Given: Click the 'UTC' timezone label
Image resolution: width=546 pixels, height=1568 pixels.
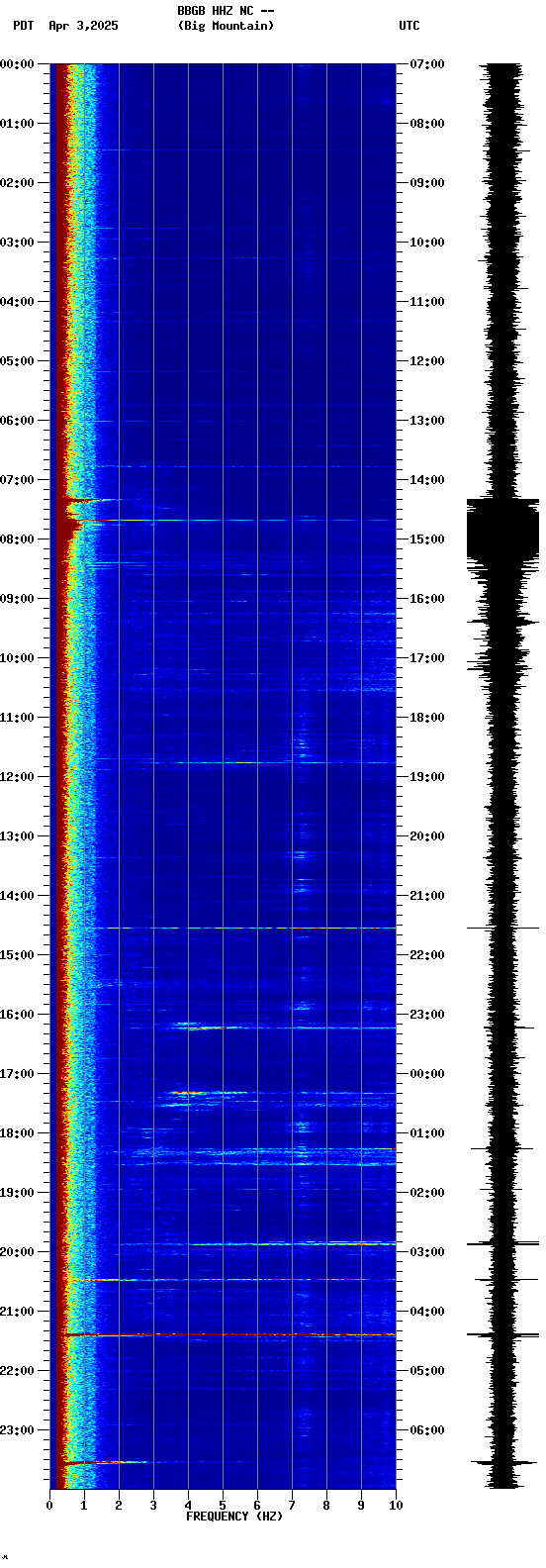Looking at the screenshot, I should click(x=409, y=26).
